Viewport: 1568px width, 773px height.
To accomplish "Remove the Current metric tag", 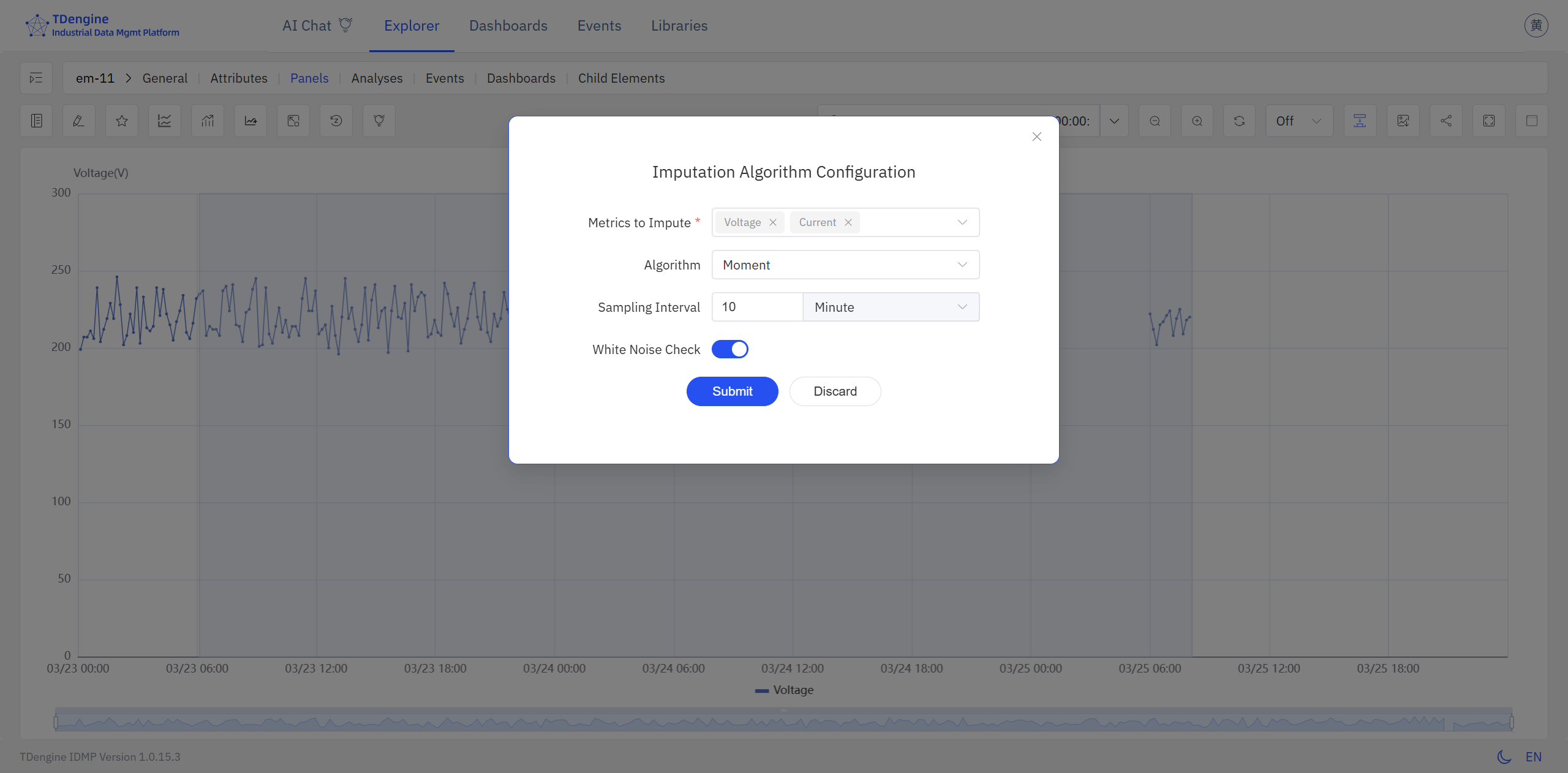I will (x=848, y=222).
